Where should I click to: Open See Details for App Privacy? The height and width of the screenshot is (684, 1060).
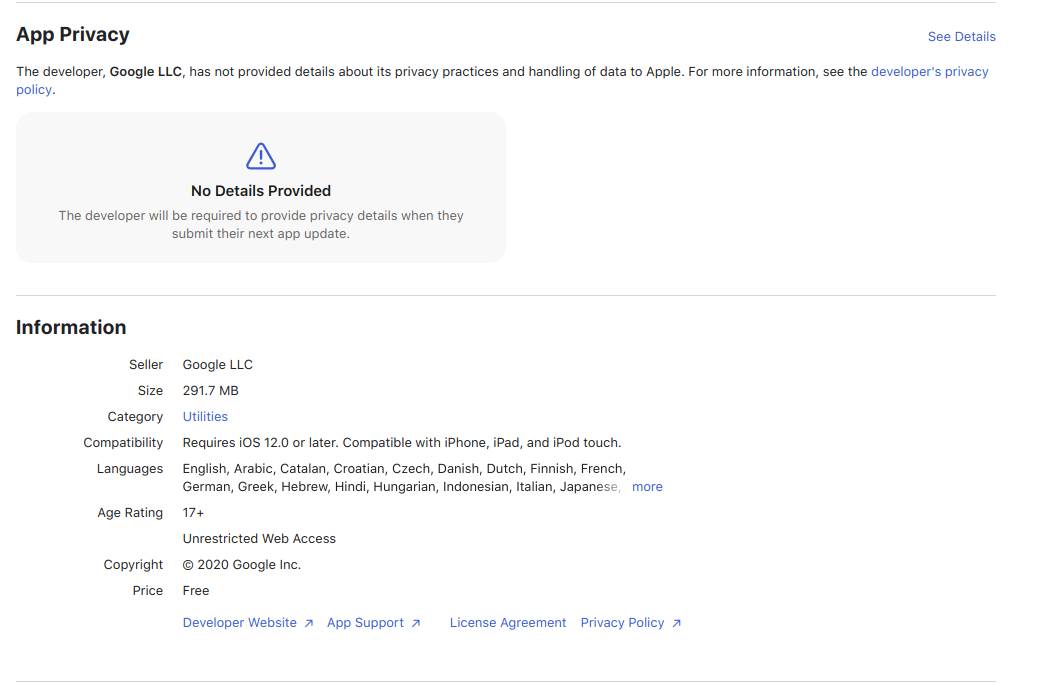click(x=961, y=36)
